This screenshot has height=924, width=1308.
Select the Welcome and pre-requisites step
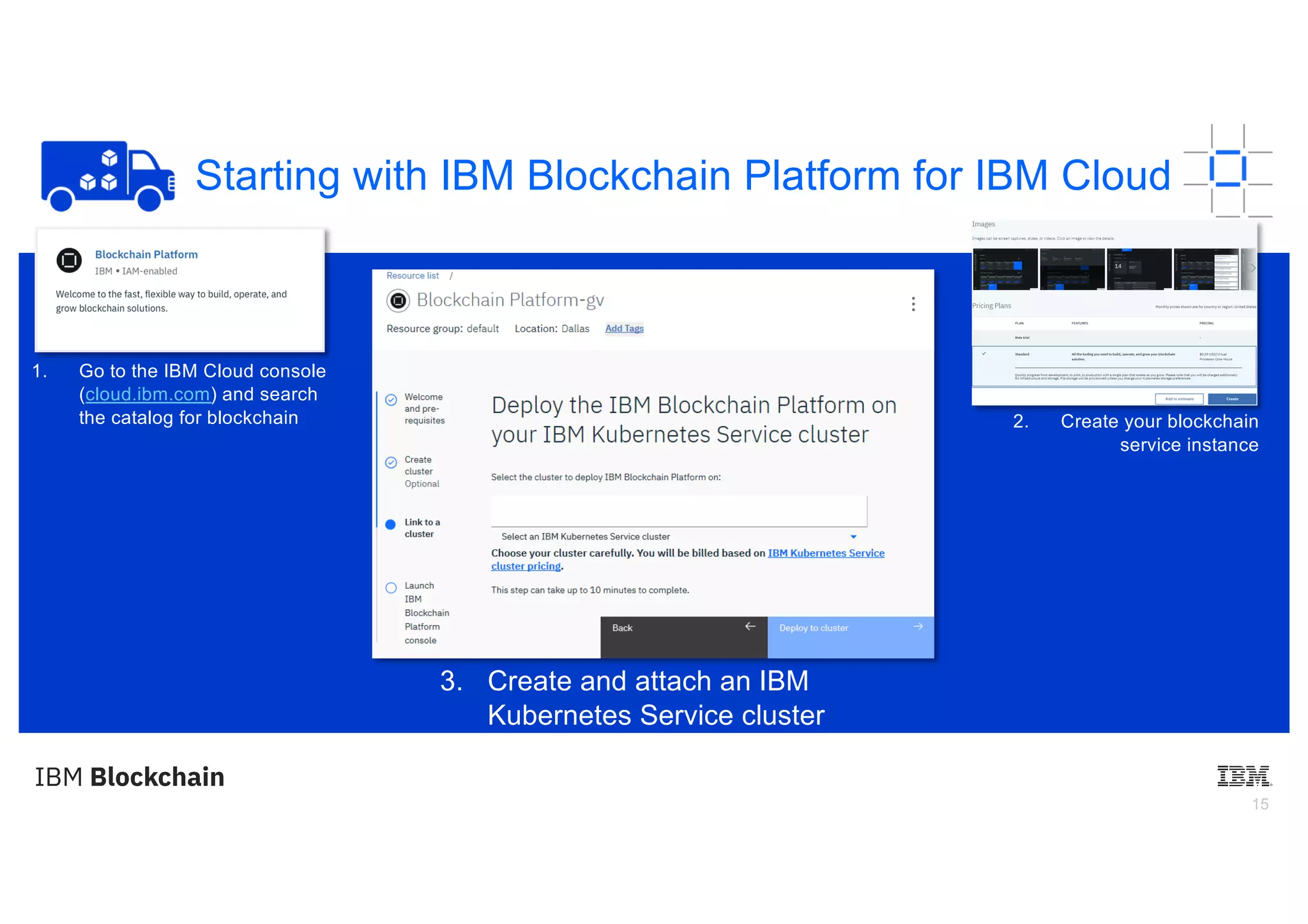(x=416, y=409)
